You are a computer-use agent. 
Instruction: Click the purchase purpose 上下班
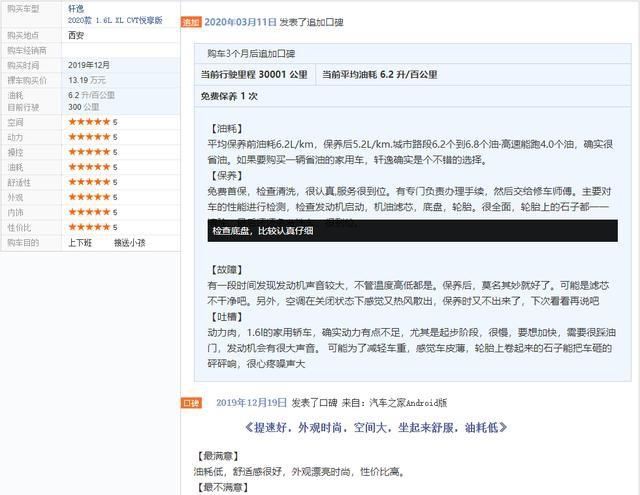point(80,243)
